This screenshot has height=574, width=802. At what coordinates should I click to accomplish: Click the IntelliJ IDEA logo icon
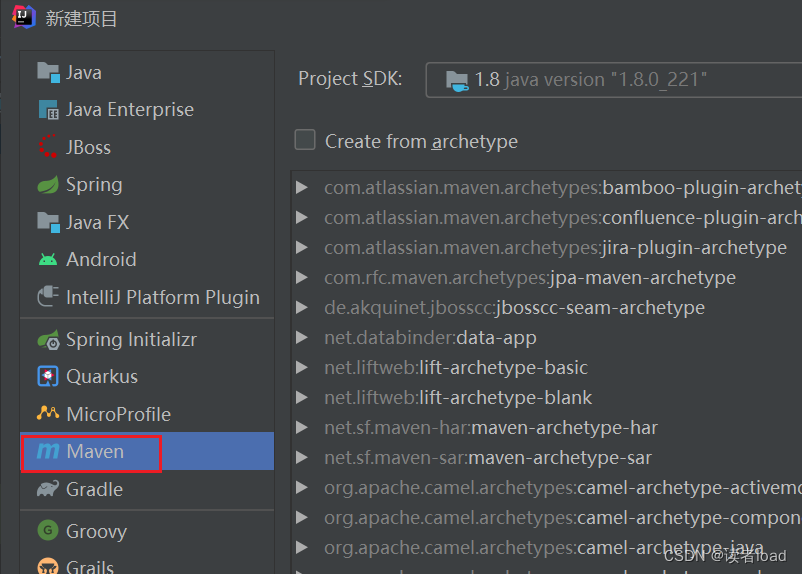pos(24,17)
